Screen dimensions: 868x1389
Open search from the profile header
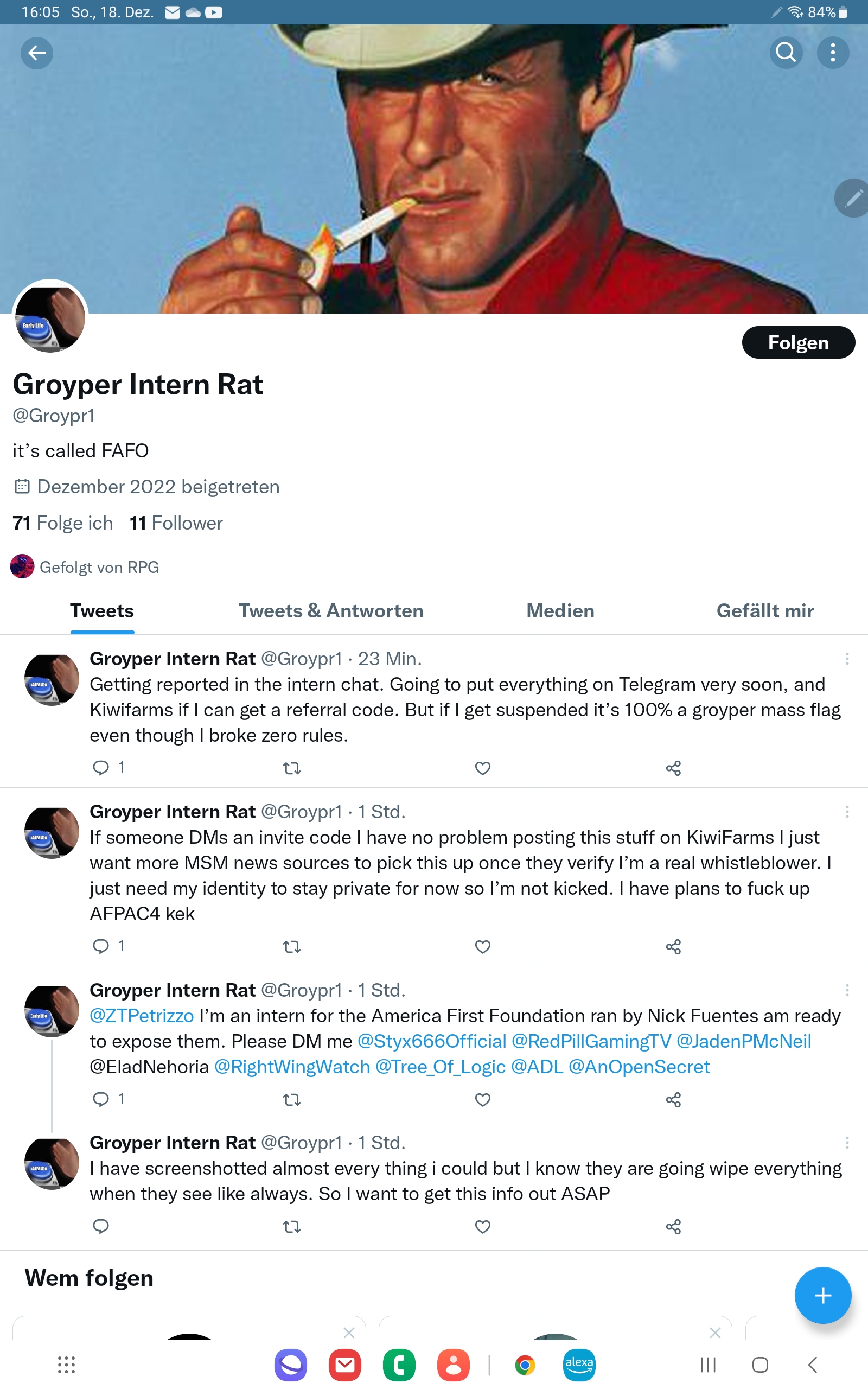pos(786,53)
